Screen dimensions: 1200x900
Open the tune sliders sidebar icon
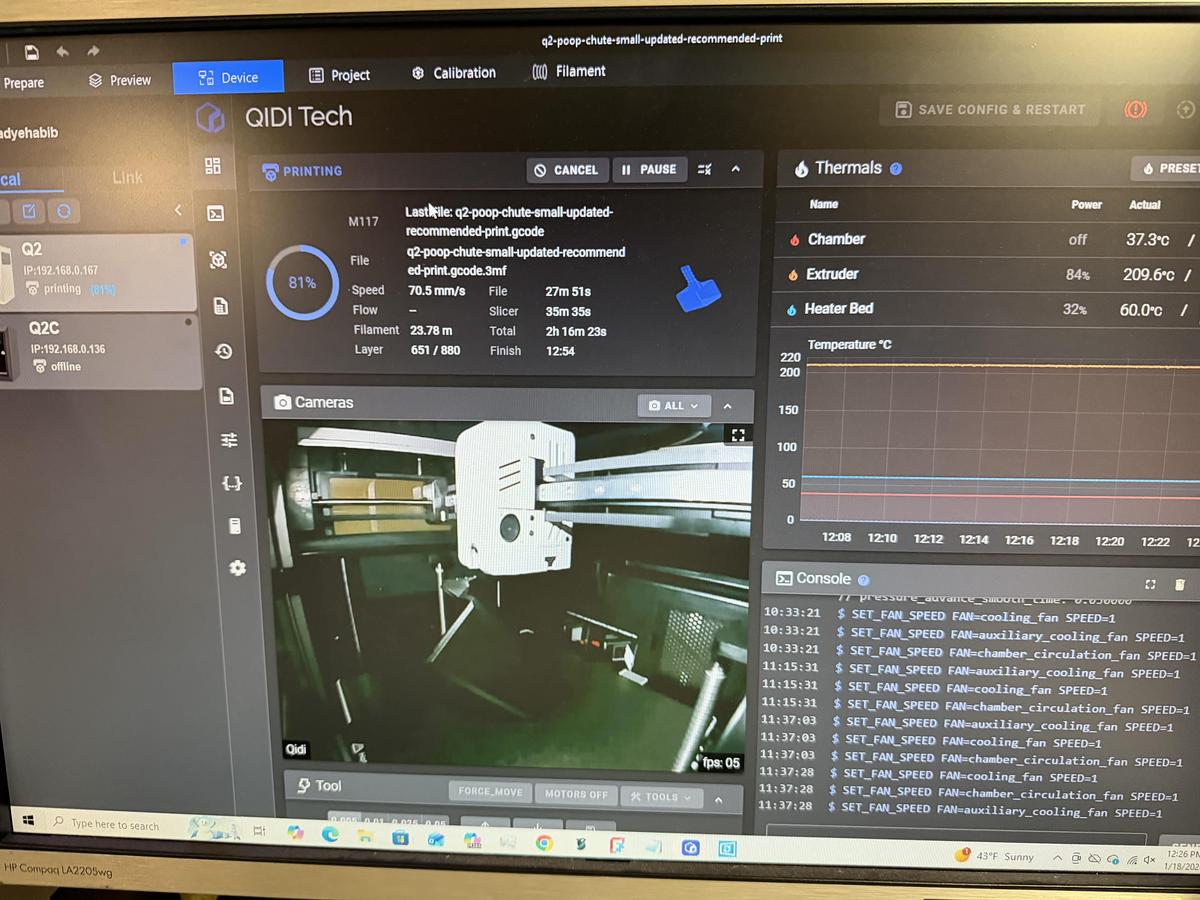[229, 440]
